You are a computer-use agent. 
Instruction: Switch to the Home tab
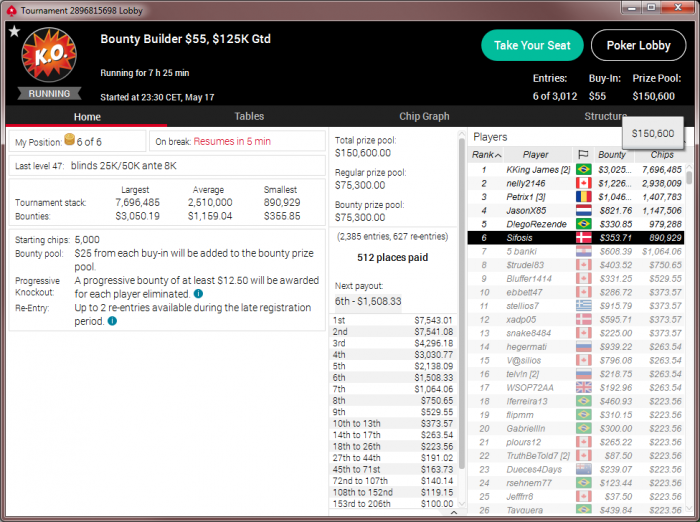pos(87,117)
